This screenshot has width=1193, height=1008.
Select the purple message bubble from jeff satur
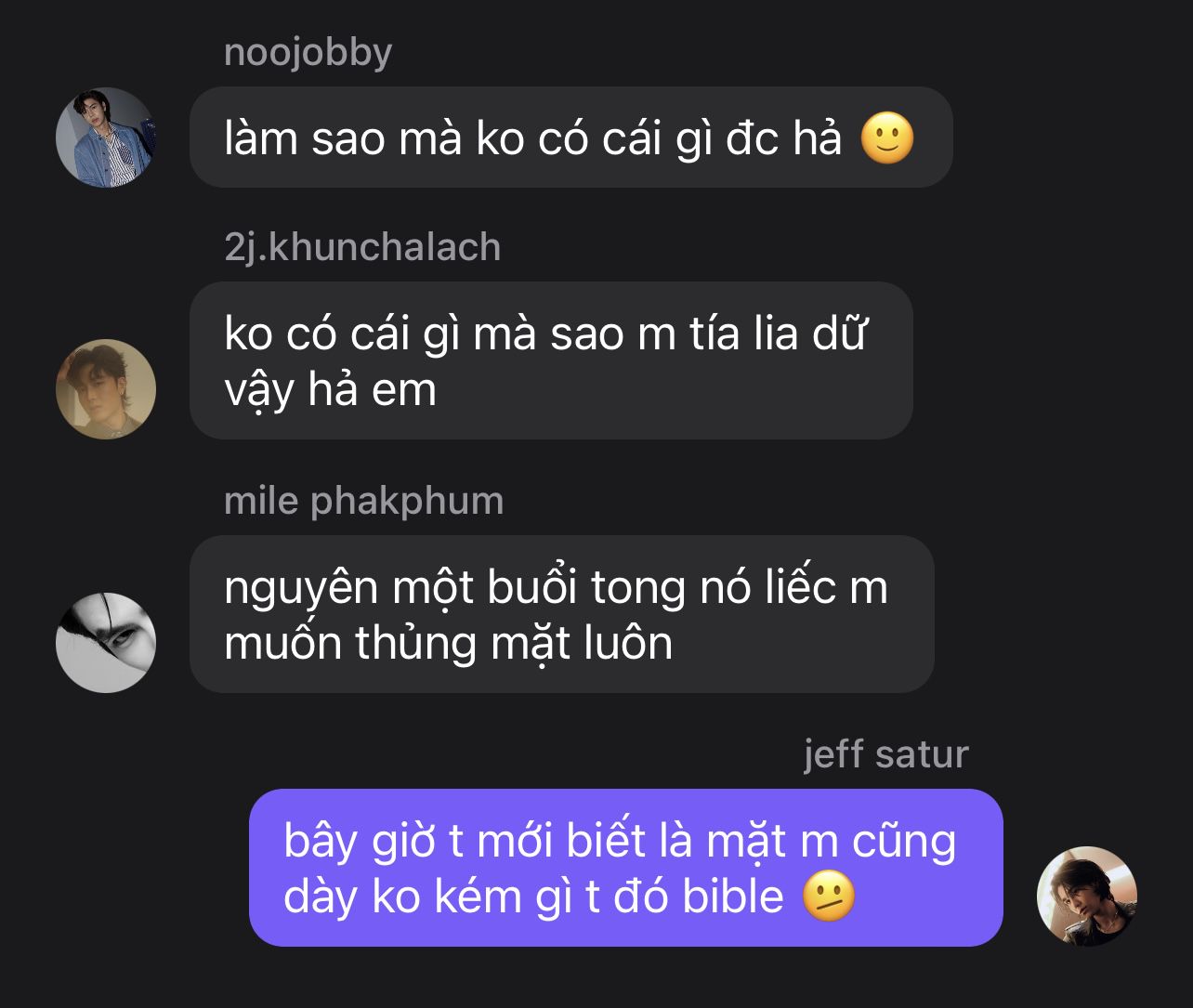tap(626, 868)
